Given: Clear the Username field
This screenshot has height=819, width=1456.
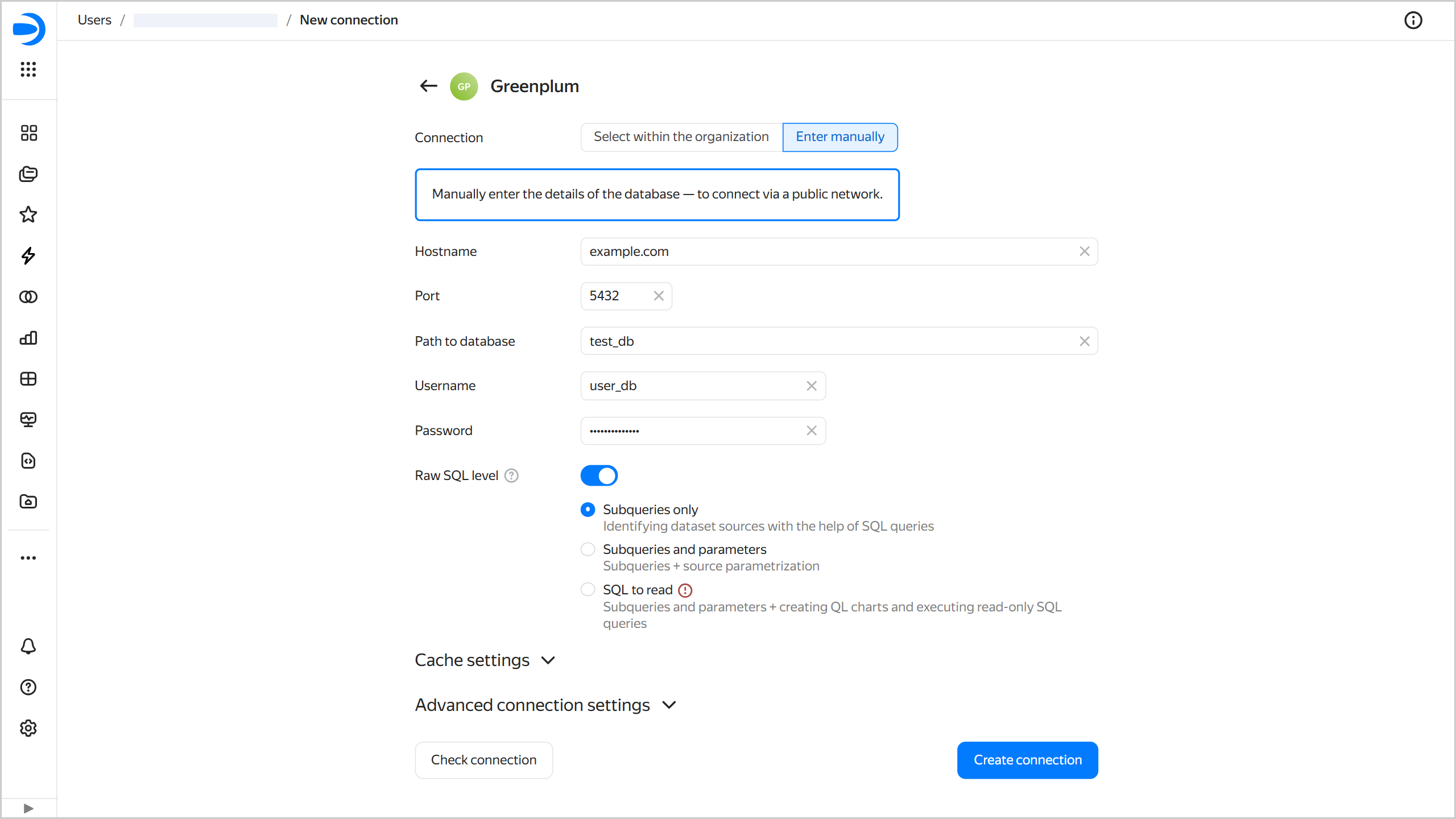Looking at the screenshot, I should [812, 386].
